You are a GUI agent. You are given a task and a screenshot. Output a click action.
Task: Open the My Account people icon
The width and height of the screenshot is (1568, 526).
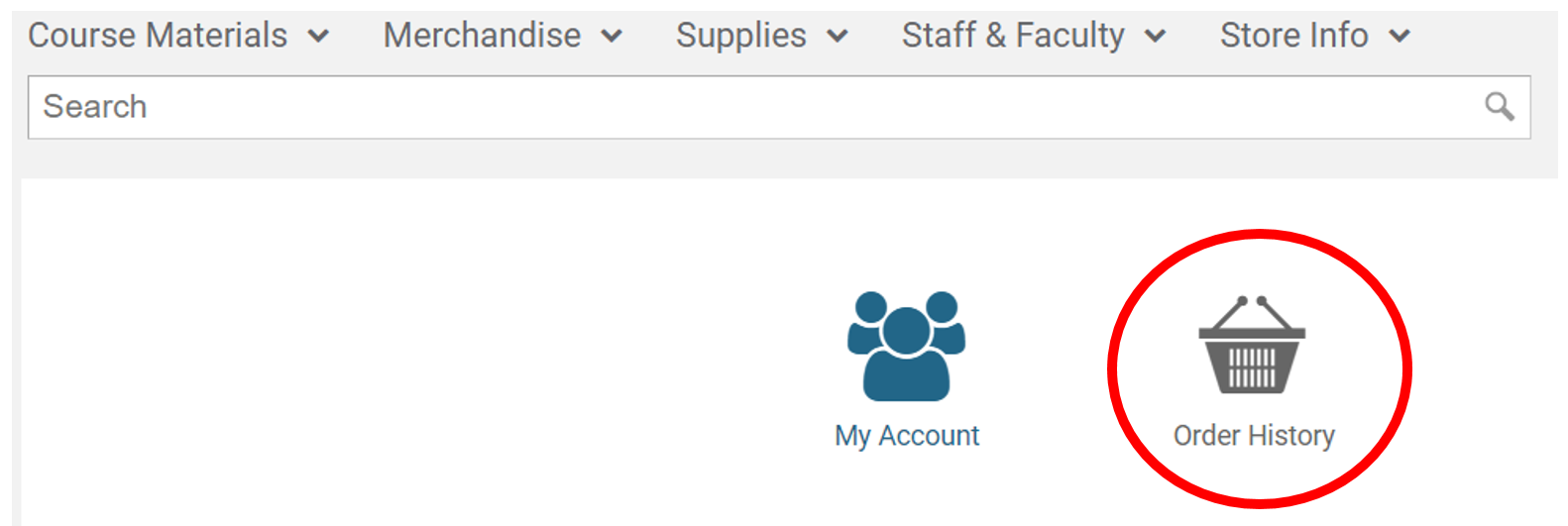pos(906,346)
